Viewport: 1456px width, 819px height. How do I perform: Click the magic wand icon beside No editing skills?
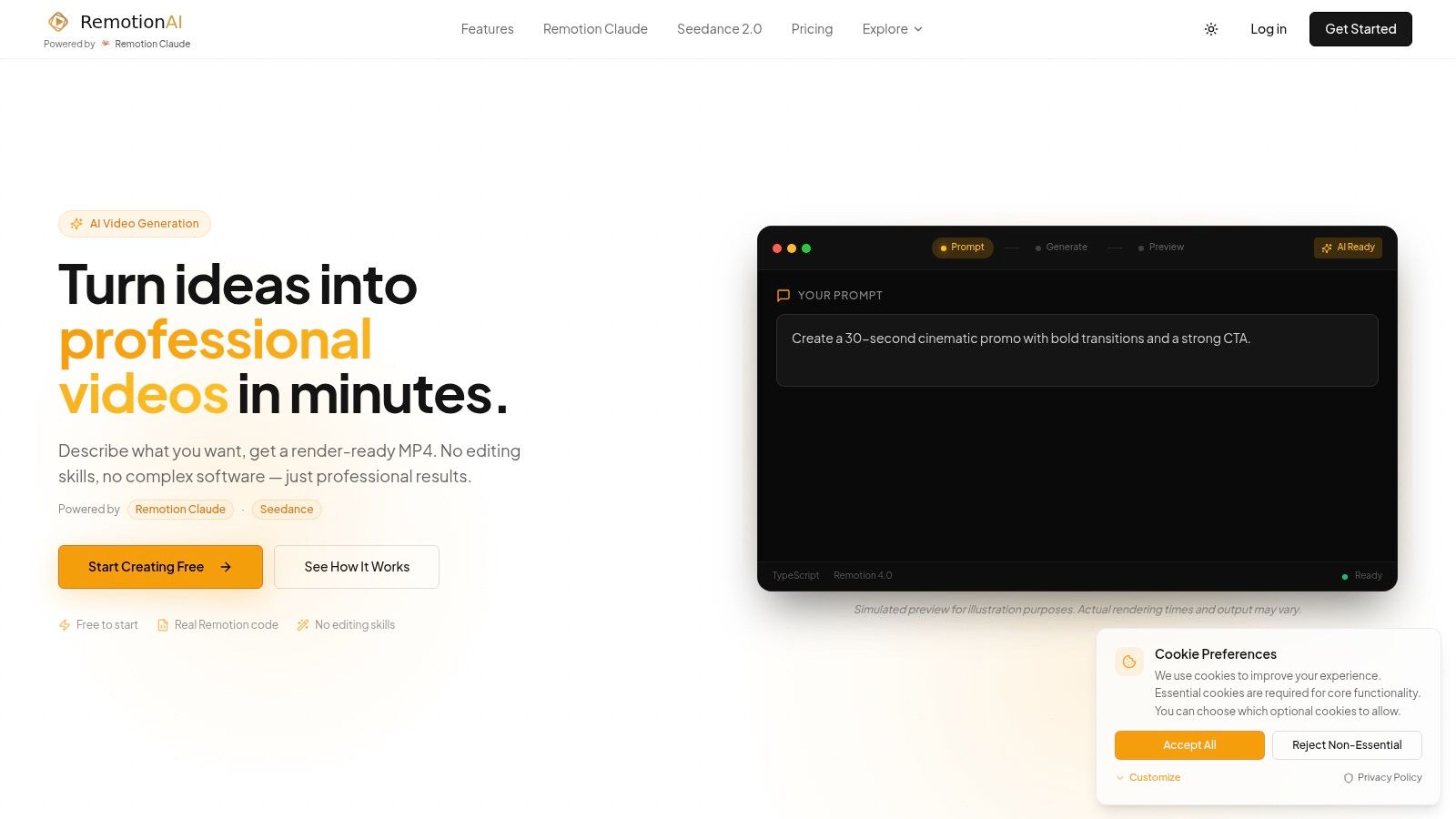coord(303,625)
